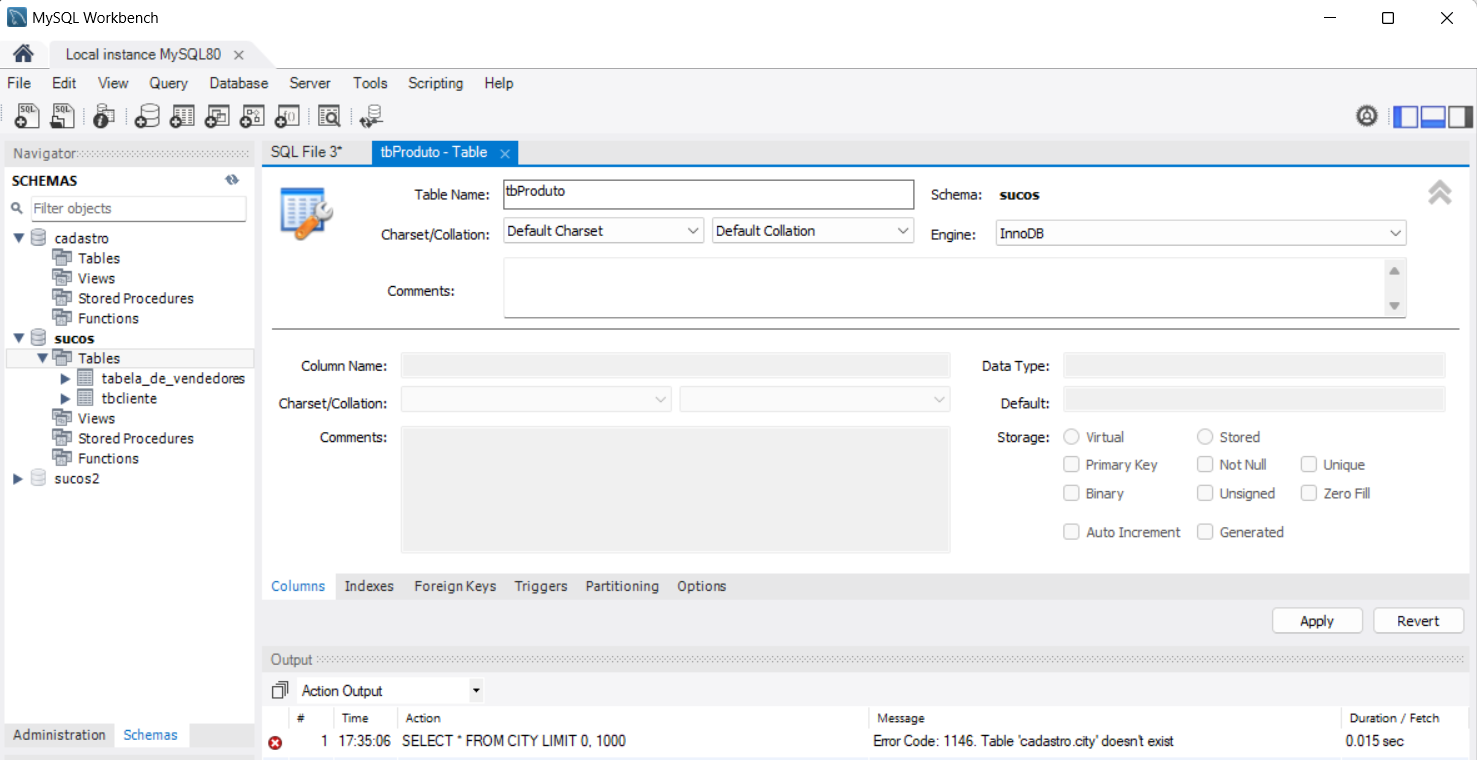Switch to the Indexes tab
The image size is (1477, 760).
pos(369,586)
